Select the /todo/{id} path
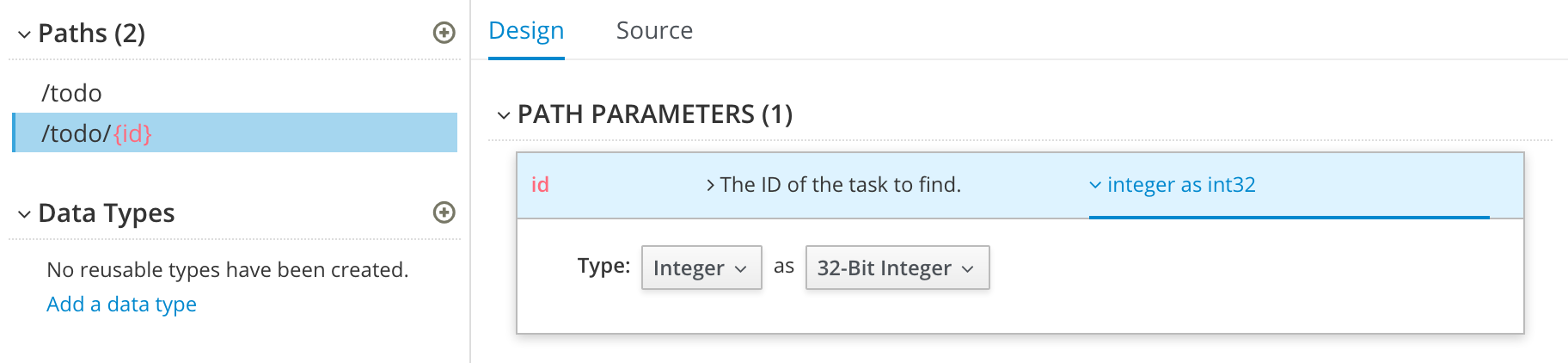Screen dimensions: 1568x363 96,133
